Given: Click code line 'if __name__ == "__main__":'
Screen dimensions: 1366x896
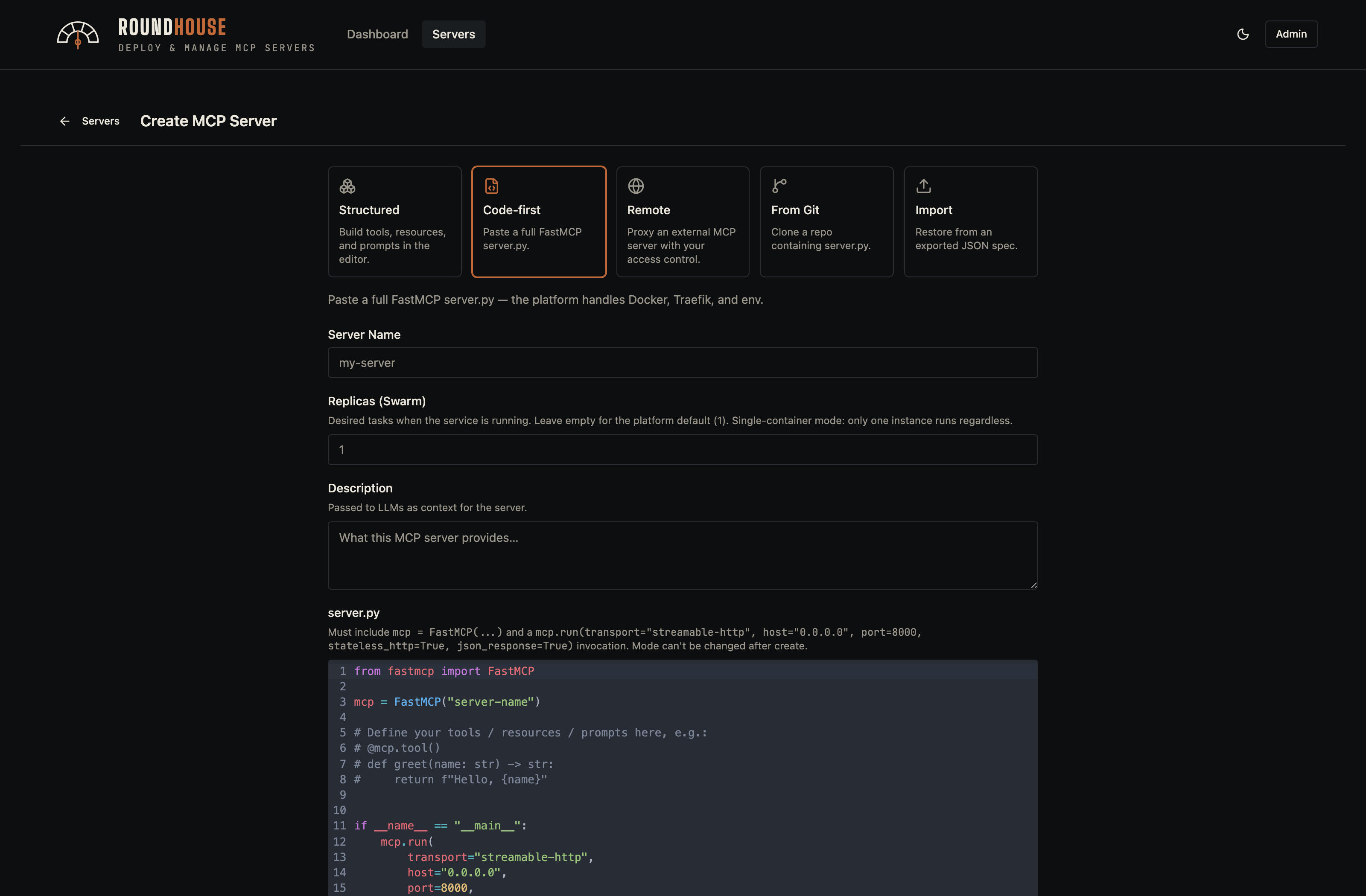Looking at the screenshot, I should coord(440,826).
